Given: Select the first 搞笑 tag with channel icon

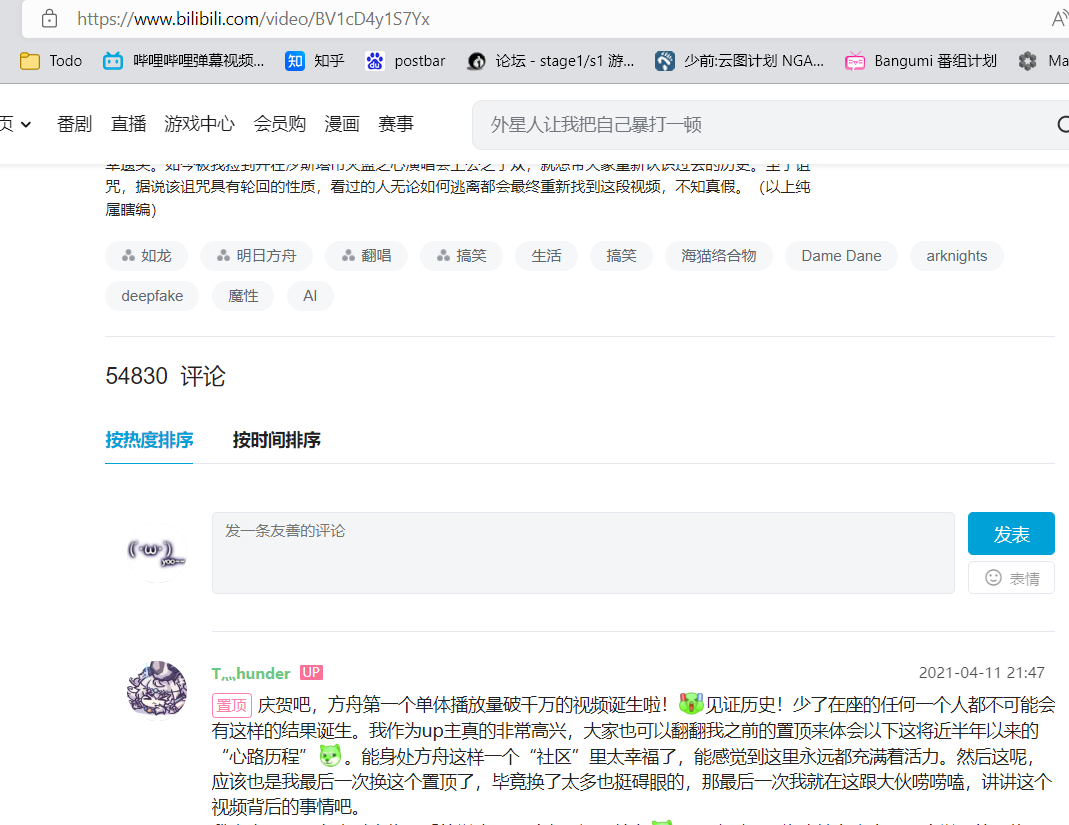Looking at the screenshot, I should [x=462, y=256].
